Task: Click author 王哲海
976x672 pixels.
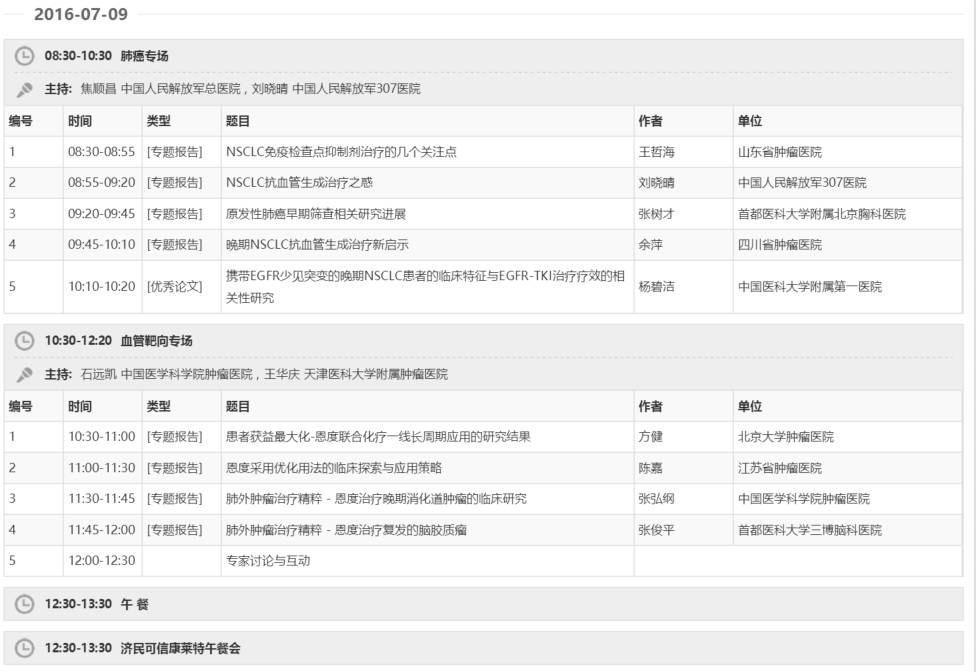Action: click(656, 152)
